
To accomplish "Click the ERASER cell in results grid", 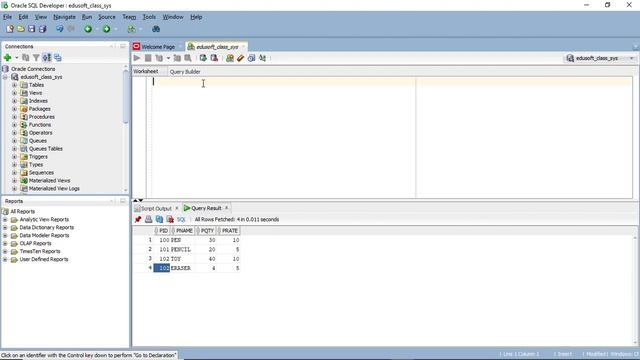I will coord(181,268).
